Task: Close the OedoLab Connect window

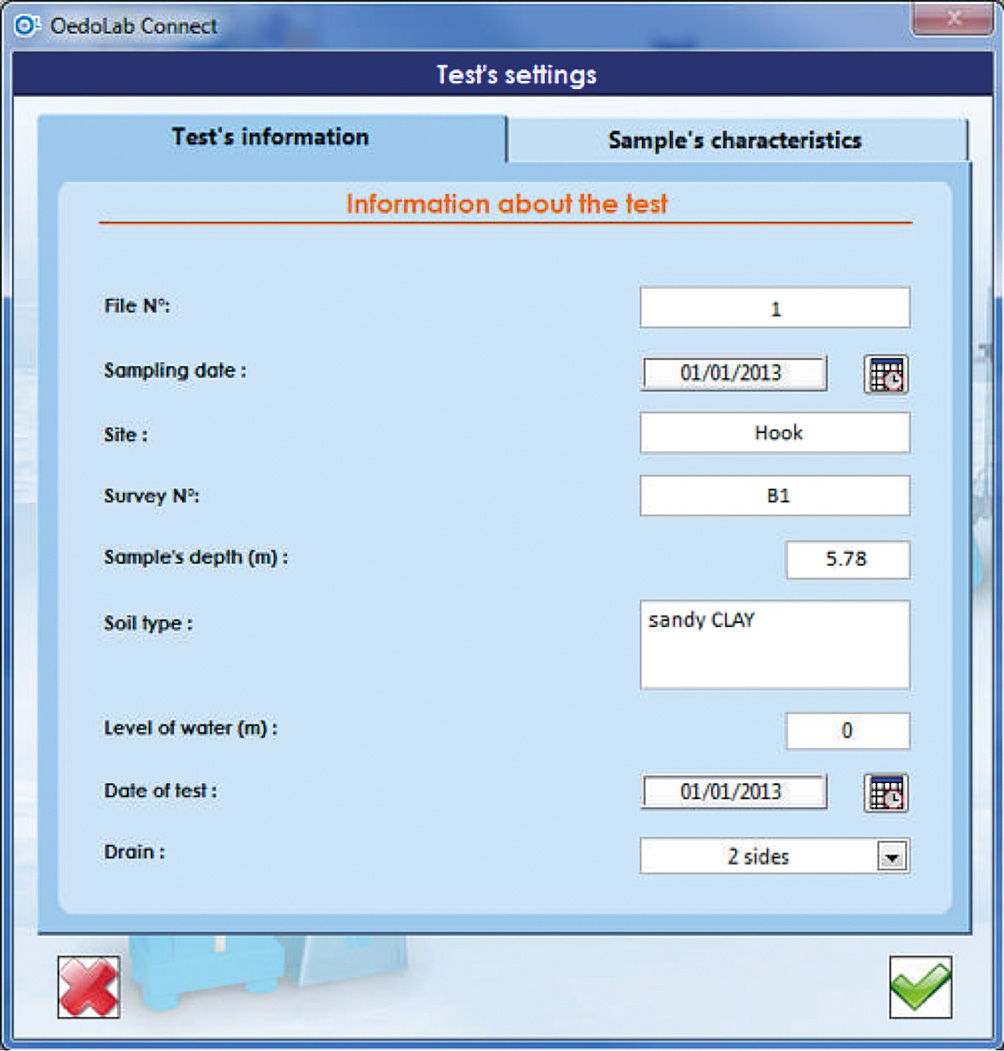Action: (953, 18)
